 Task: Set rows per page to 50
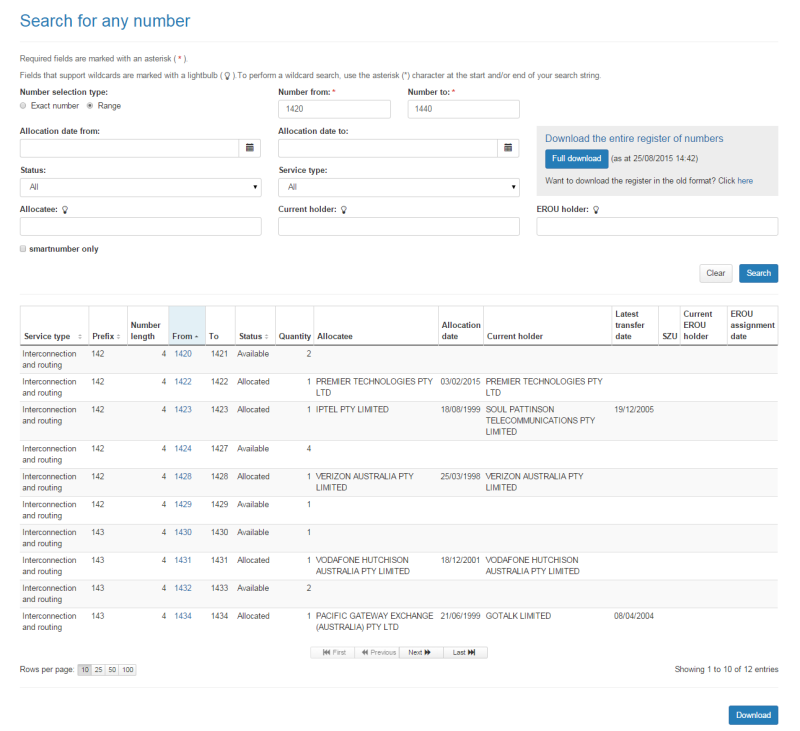[x=112, y=670]
